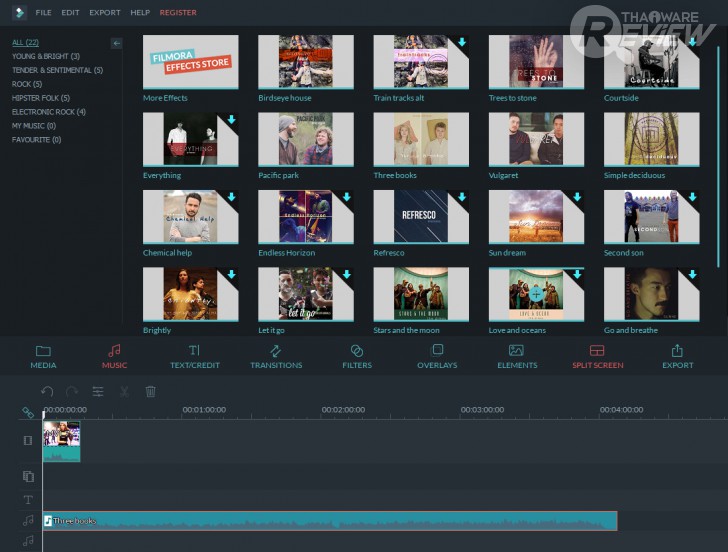Select the Go and breathe thumbnail
The width and height of the screenshot is (728, 552).
(x=651, y=294)
